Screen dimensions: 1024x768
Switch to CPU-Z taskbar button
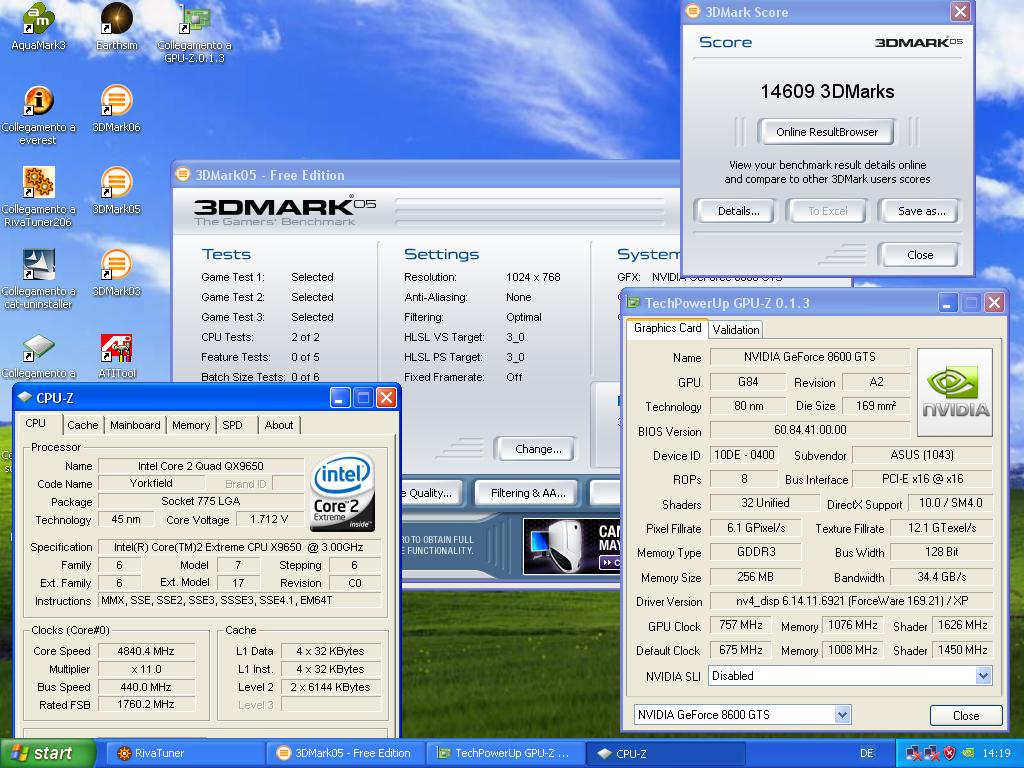(666, 753)
